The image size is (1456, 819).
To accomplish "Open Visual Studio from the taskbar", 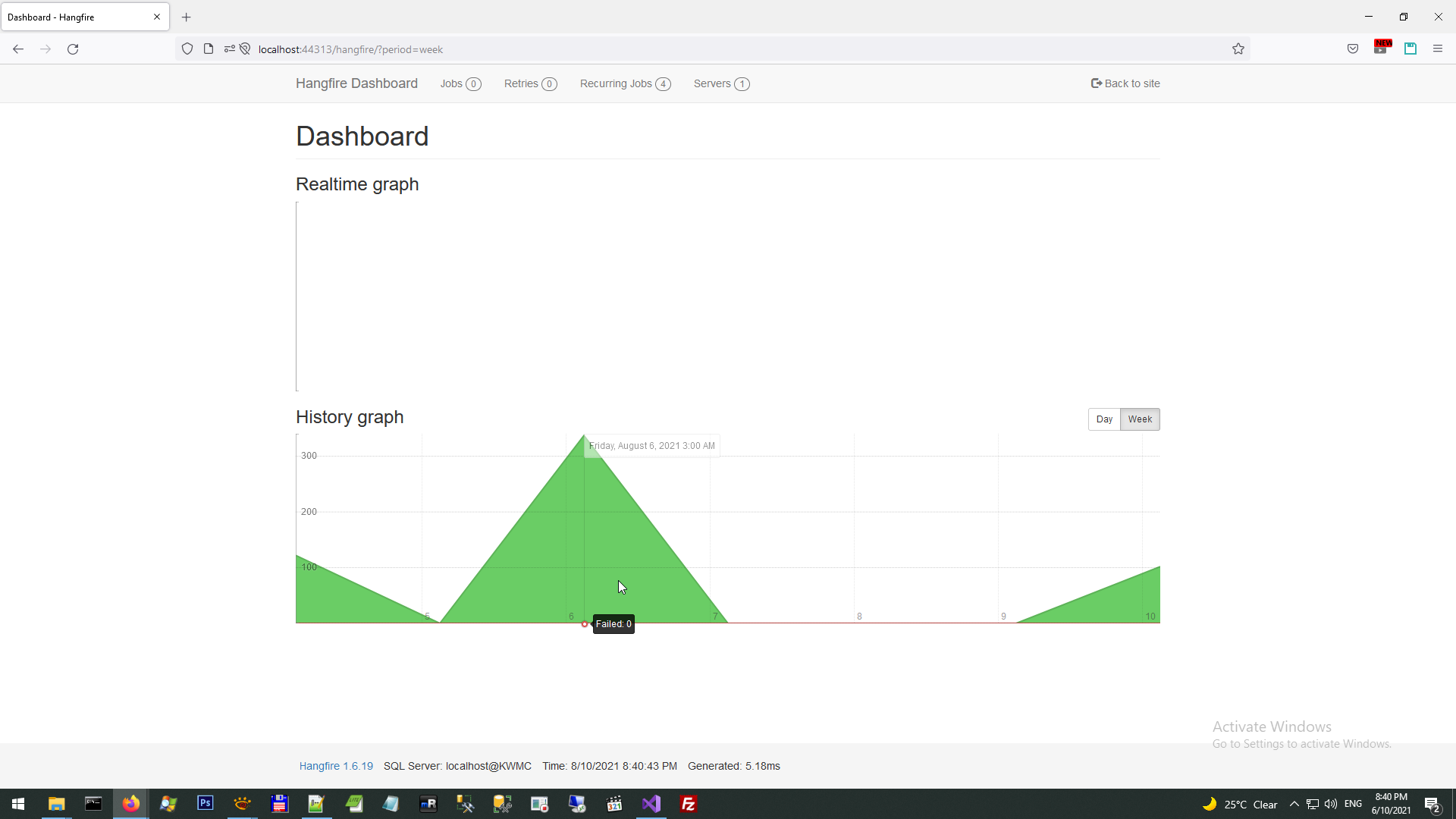I will (651, 804).
